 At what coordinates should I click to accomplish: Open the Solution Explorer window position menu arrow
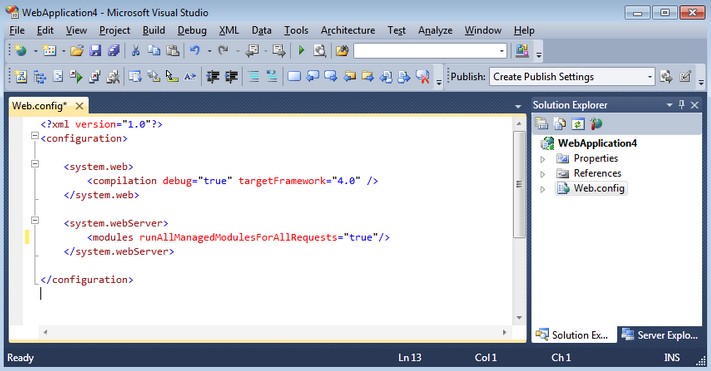669,105
